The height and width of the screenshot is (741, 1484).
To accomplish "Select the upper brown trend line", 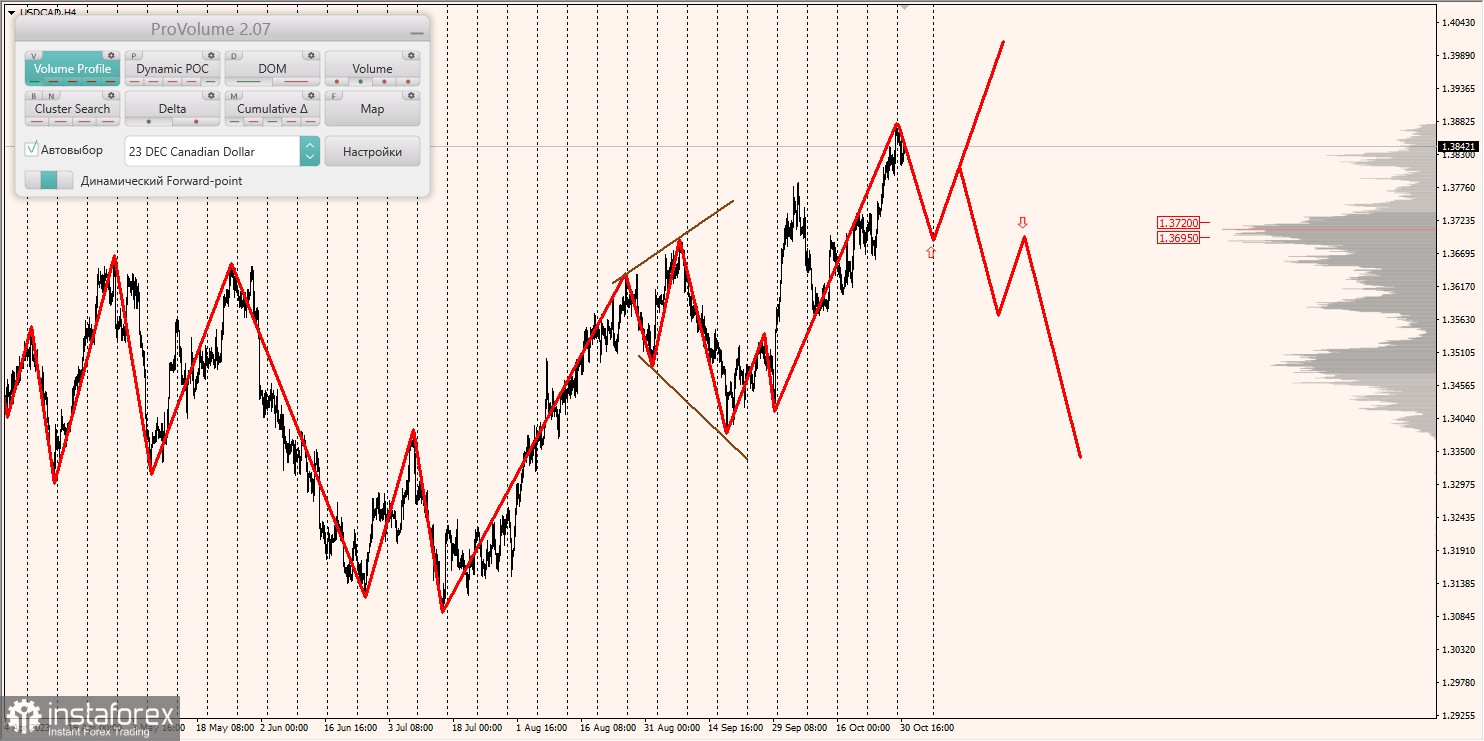I will click(x=673, y=242).
